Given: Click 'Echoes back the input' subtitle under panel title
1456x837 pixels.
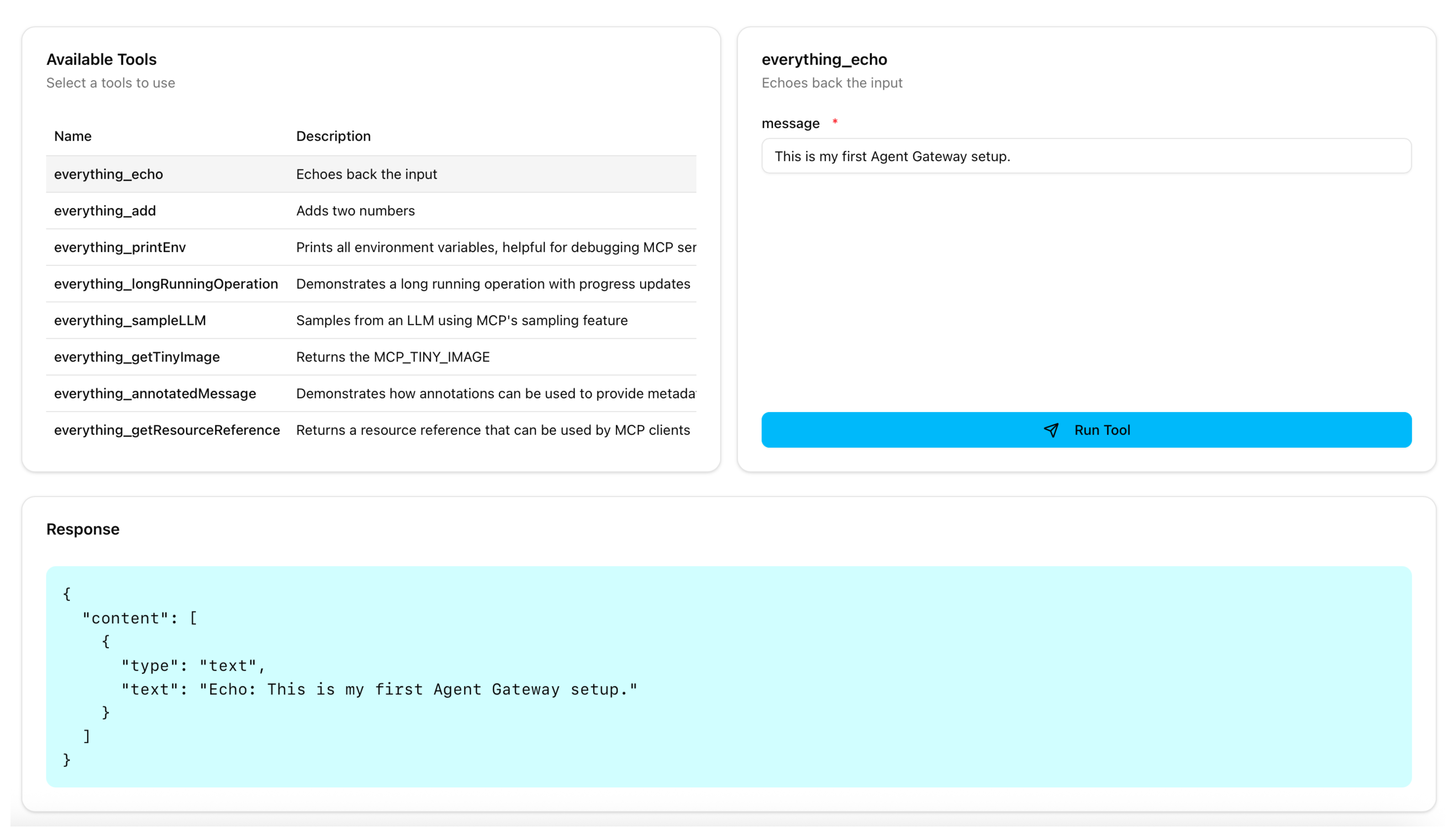Looking at the screenshot, I should click(831, 83).
